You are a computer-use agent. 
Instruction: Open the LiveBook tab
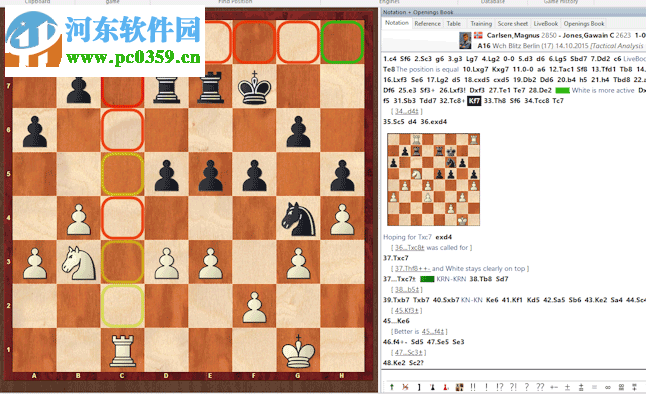coord(545,23)
